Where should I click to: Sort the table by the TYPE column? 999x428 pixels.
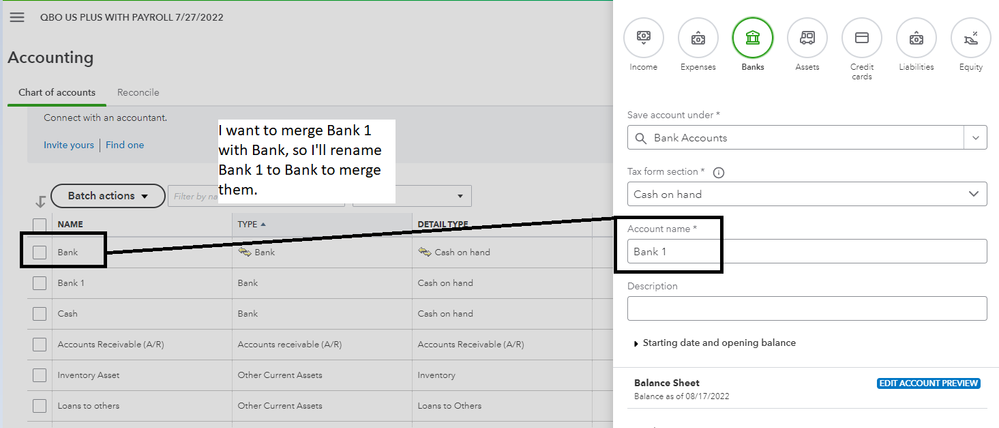coord(252,224)
